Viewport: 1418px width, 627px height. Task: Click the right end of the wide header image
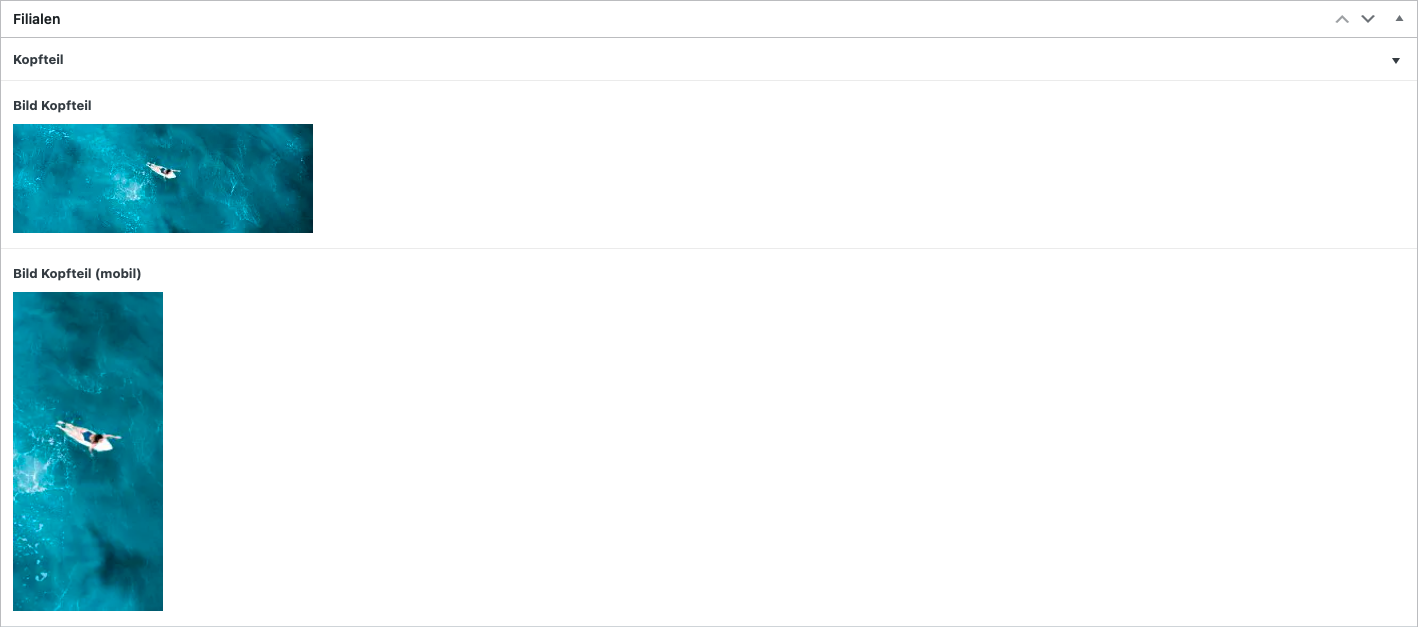(x=304, y=178)
